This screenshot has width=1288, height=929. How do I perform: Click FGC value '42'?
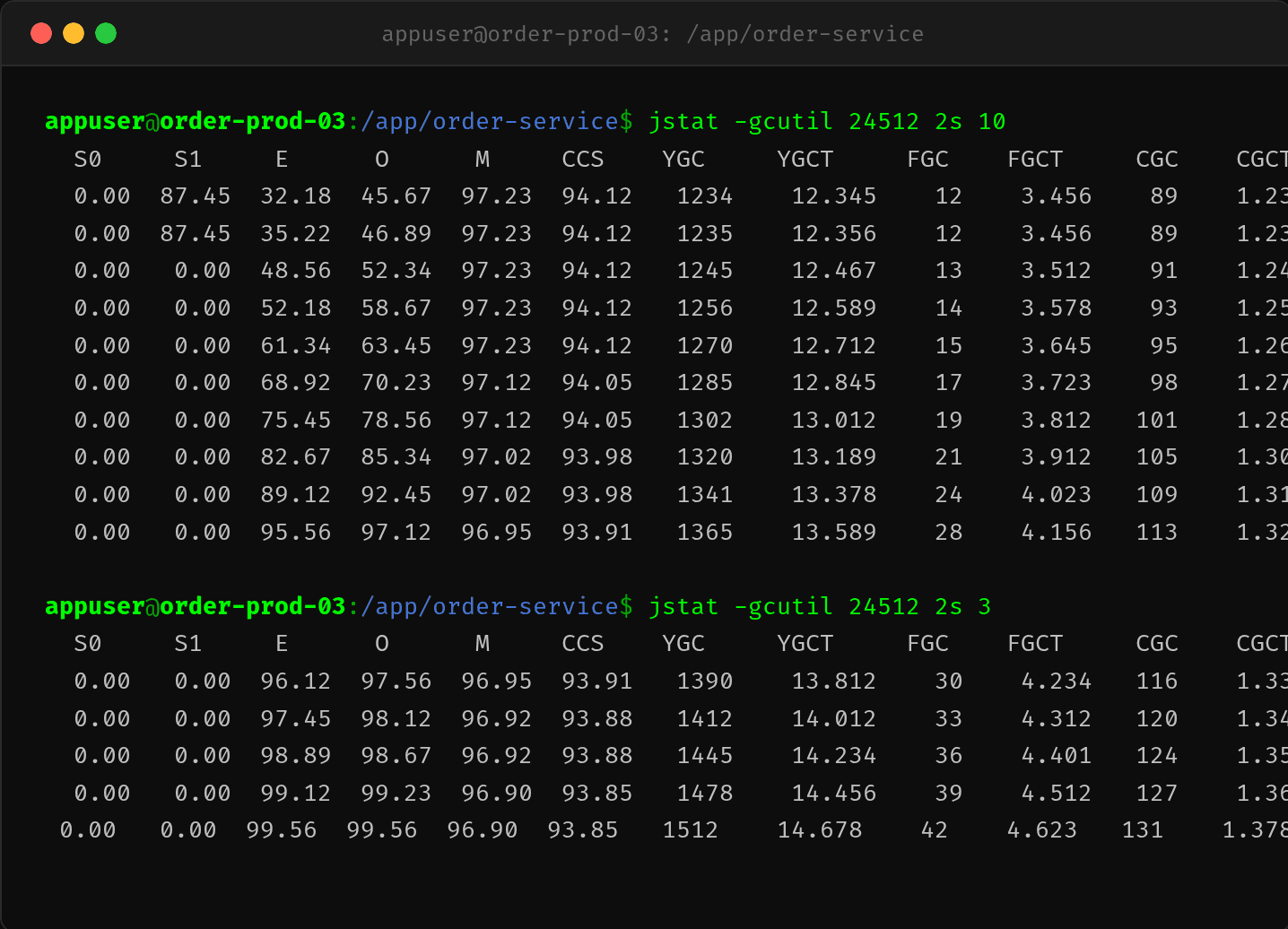click(935, 829)
